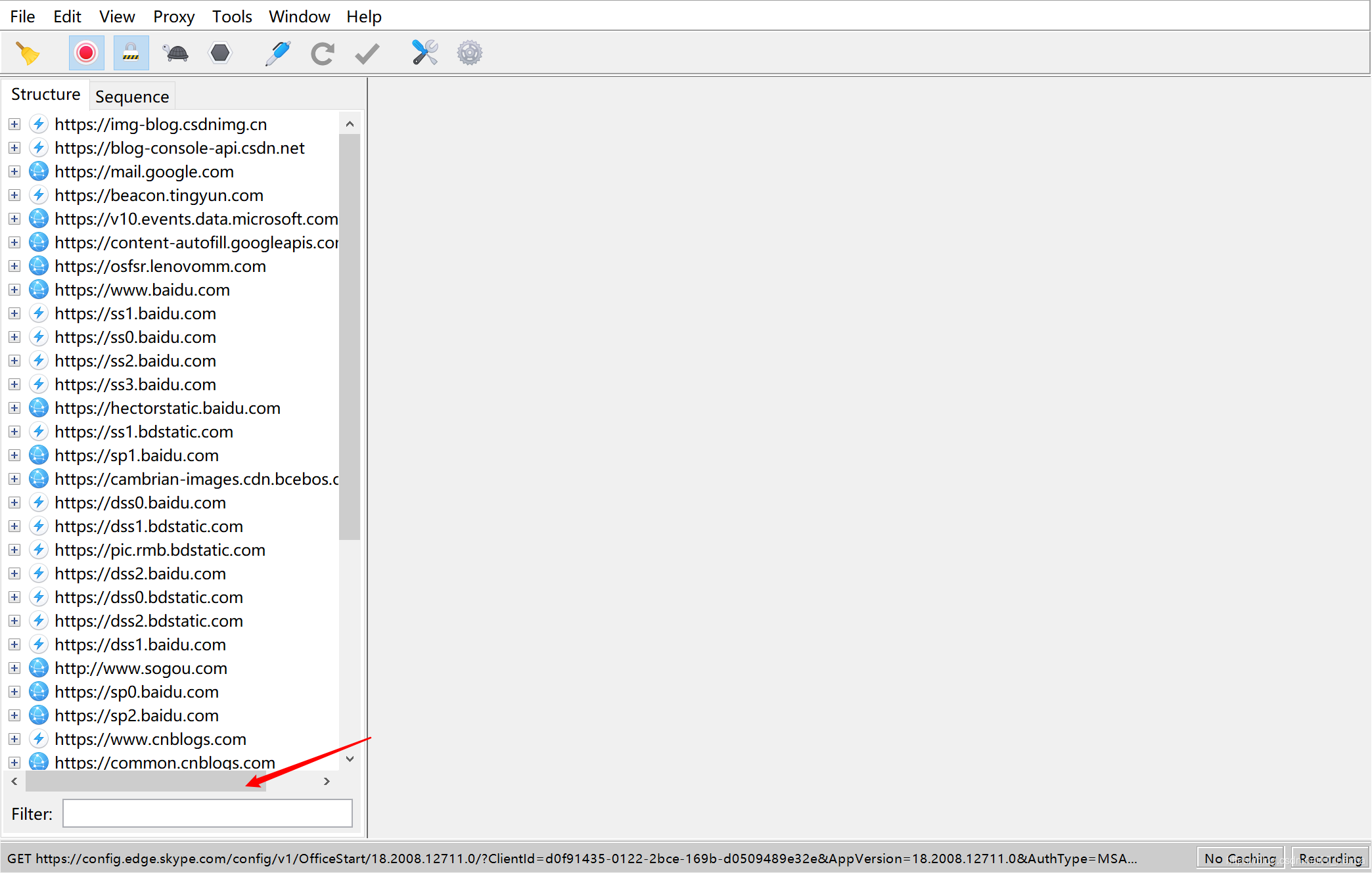Toggle breakpoints hexagon icon

[x=220, y=53]
